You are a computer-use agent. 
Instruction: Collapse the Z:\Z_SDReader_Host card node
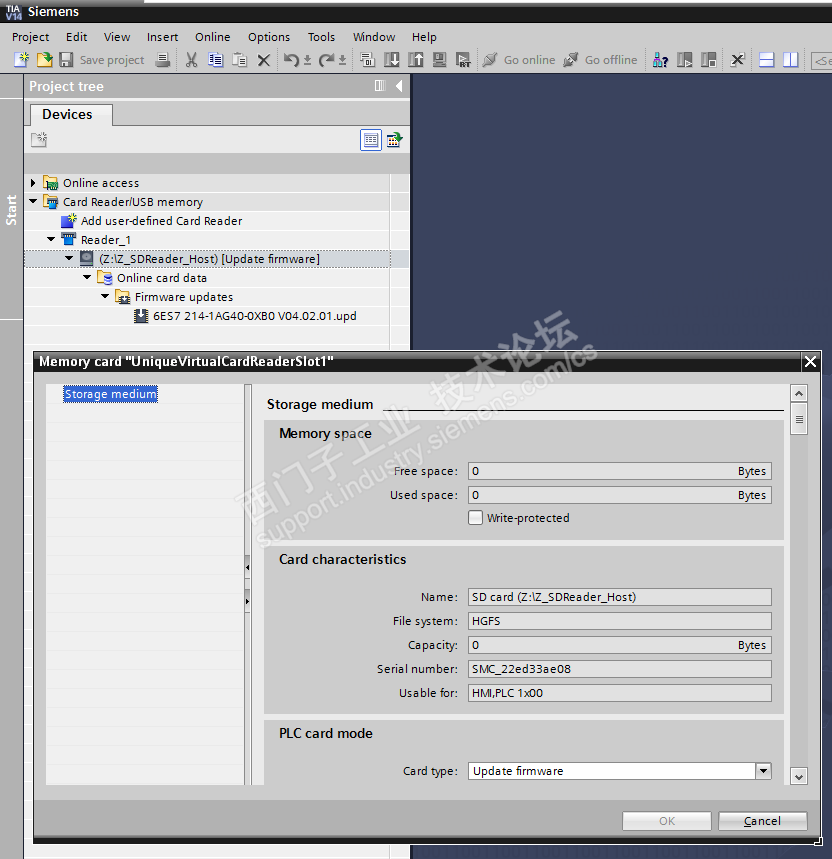point(69,257)
